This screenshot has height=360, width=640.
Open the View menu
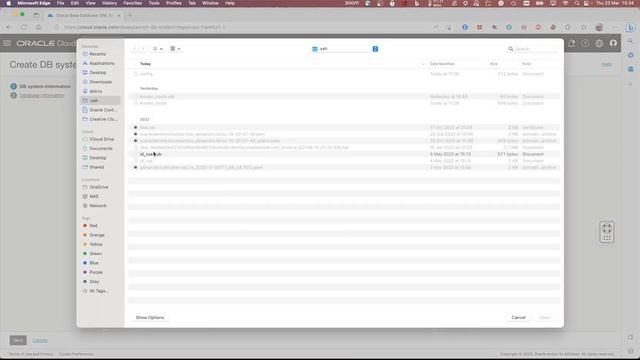[90, 3]
